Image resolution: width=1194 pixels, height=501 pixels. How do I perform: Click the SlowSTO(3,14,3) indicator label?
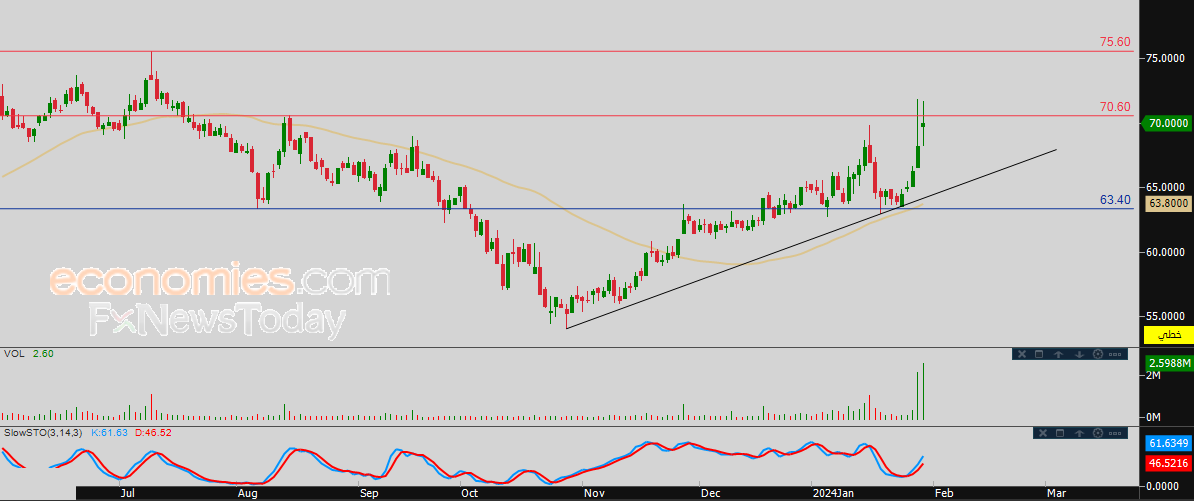[x=44, y=432]
